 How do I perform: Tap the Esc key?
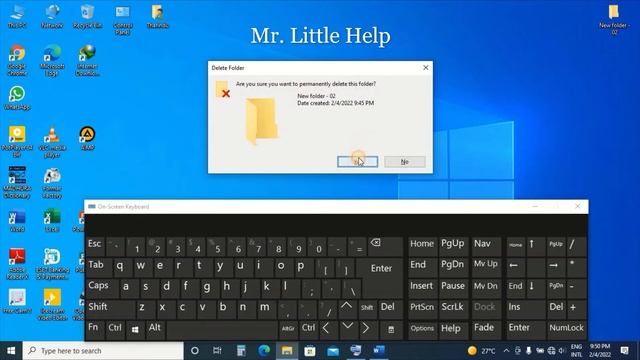95,247
